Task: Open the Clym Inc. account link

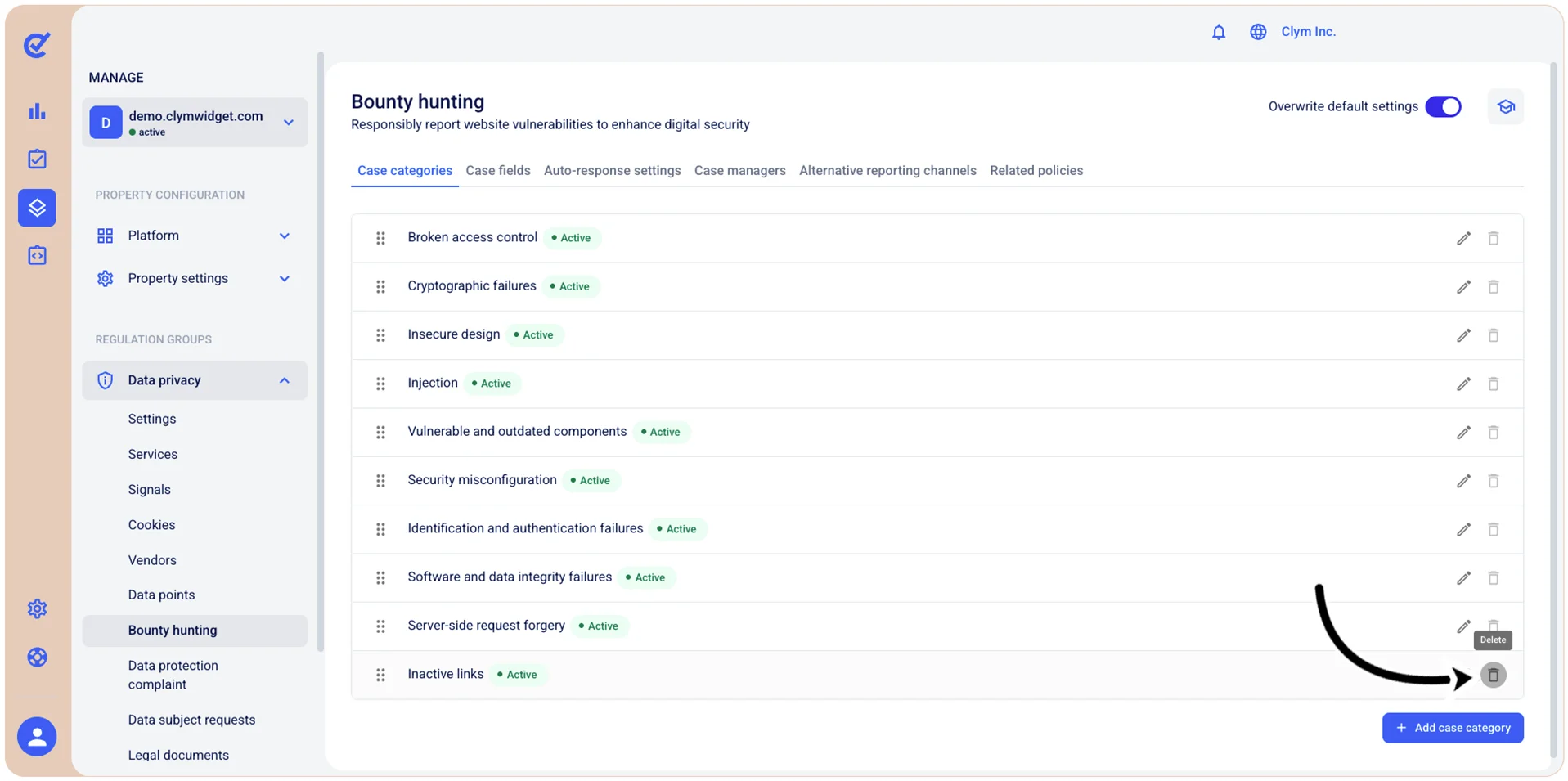Action: click(x=1309, y=32)
